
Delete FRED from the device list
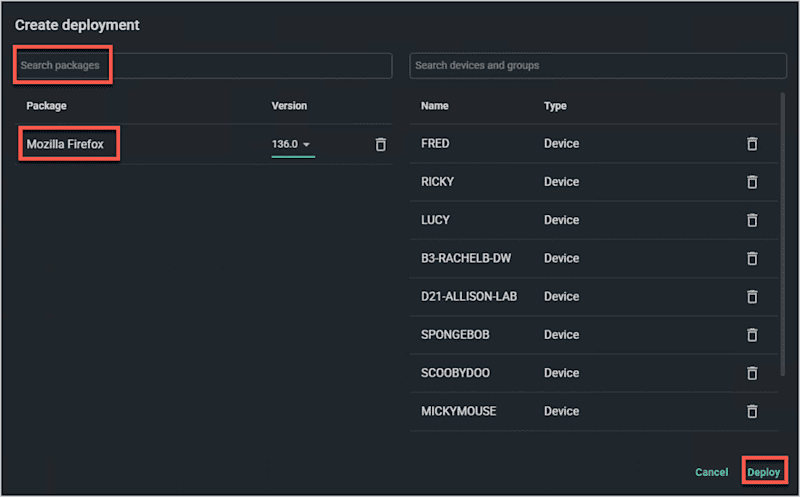coord(752,144)
